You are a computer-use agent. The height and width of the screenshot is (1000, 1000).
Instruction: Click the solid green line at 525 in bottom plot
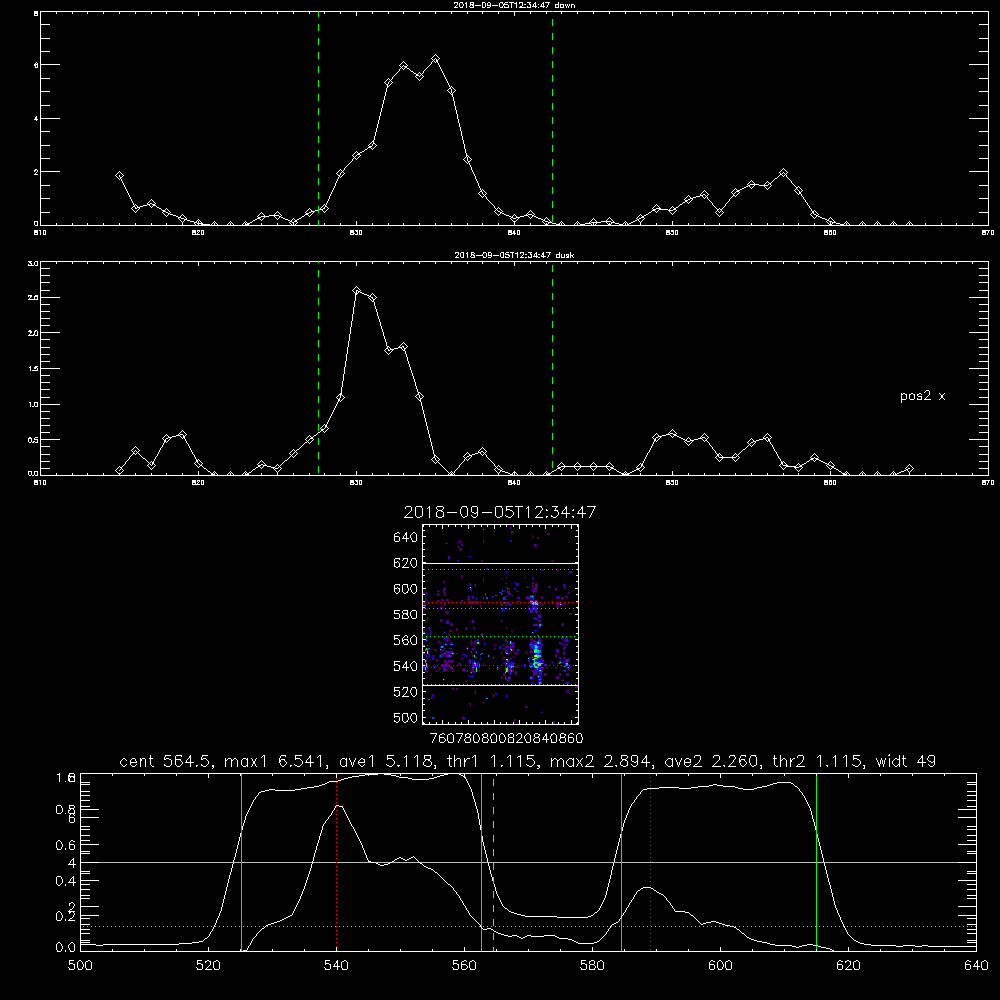(x=241, y=862)
